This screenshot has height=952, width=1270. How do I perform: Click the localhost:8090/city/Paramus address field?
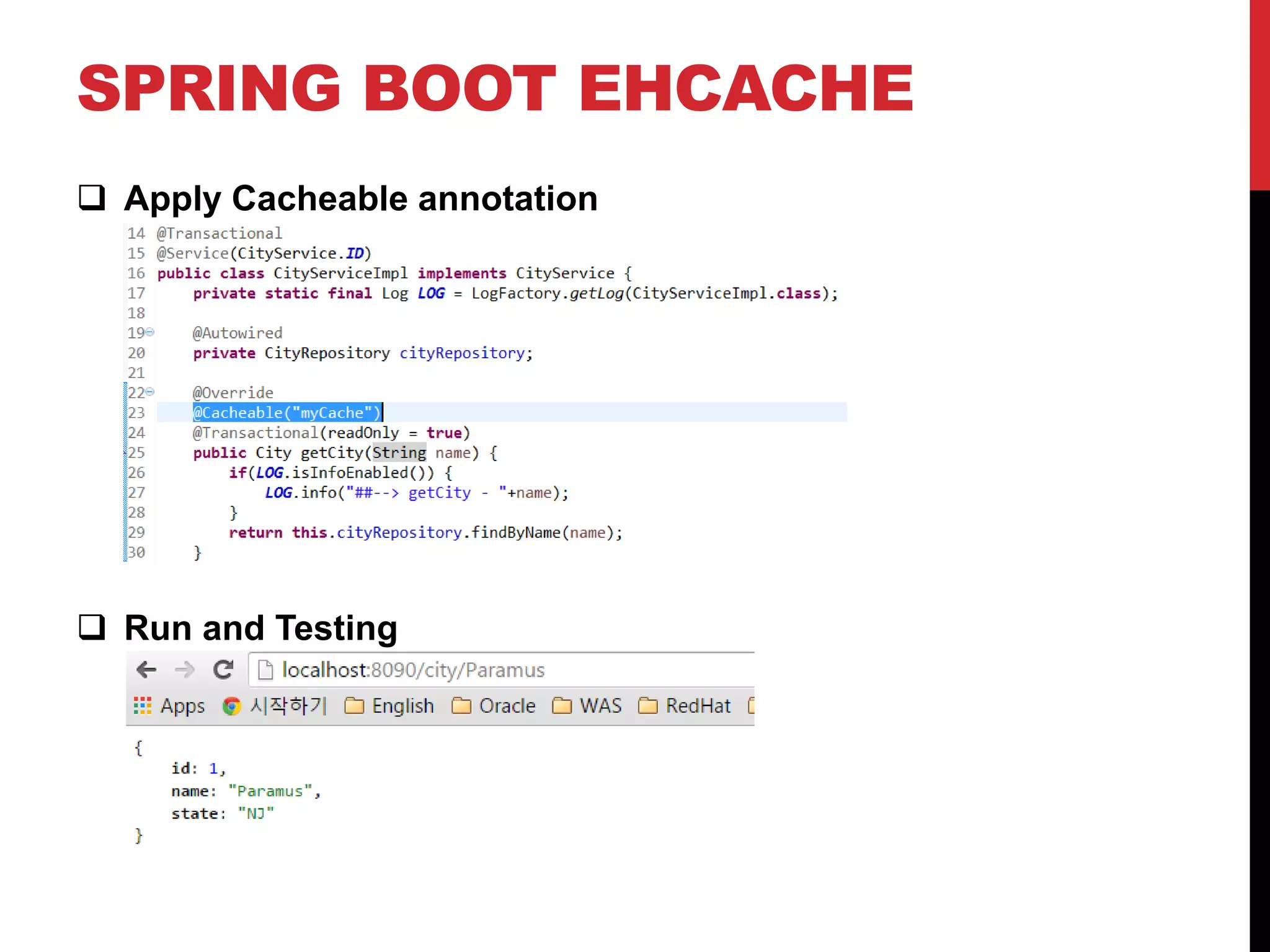[414, 670]
